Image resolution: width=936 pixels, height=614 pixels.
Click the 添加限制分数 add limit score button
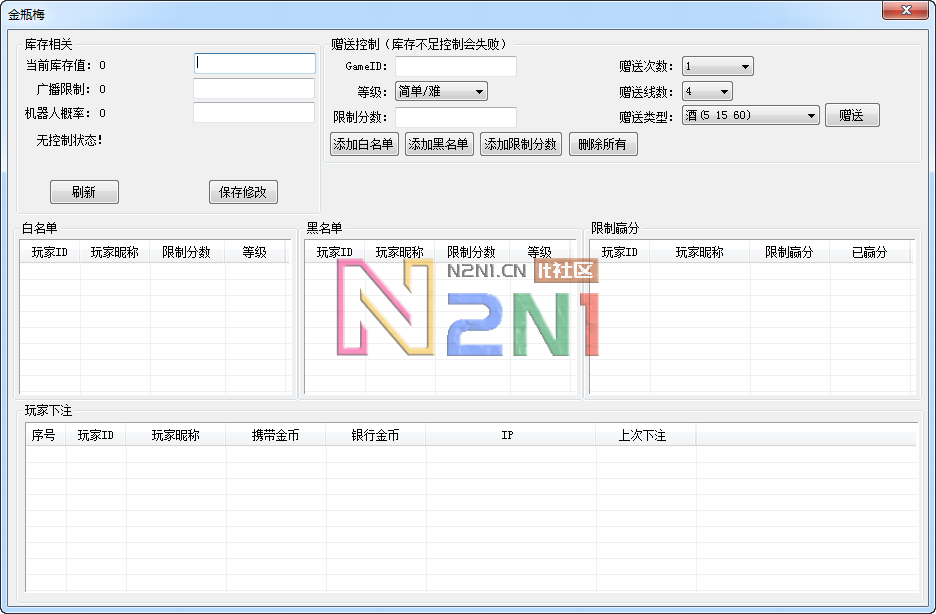(520, 143)
